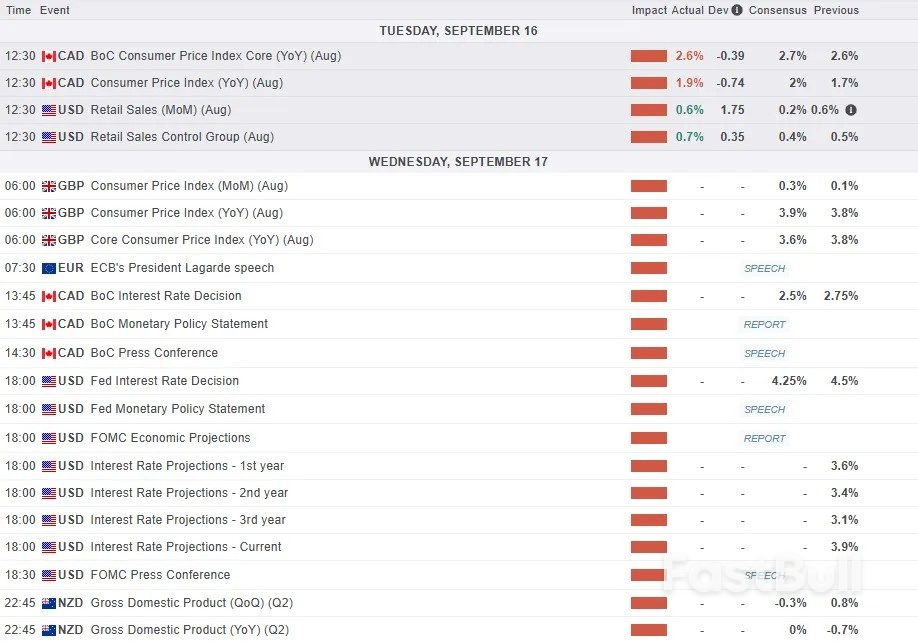Click REPORT badge on FOMC Economic Projections row
The height and width of the screenshot is (642, 918).
764,438
